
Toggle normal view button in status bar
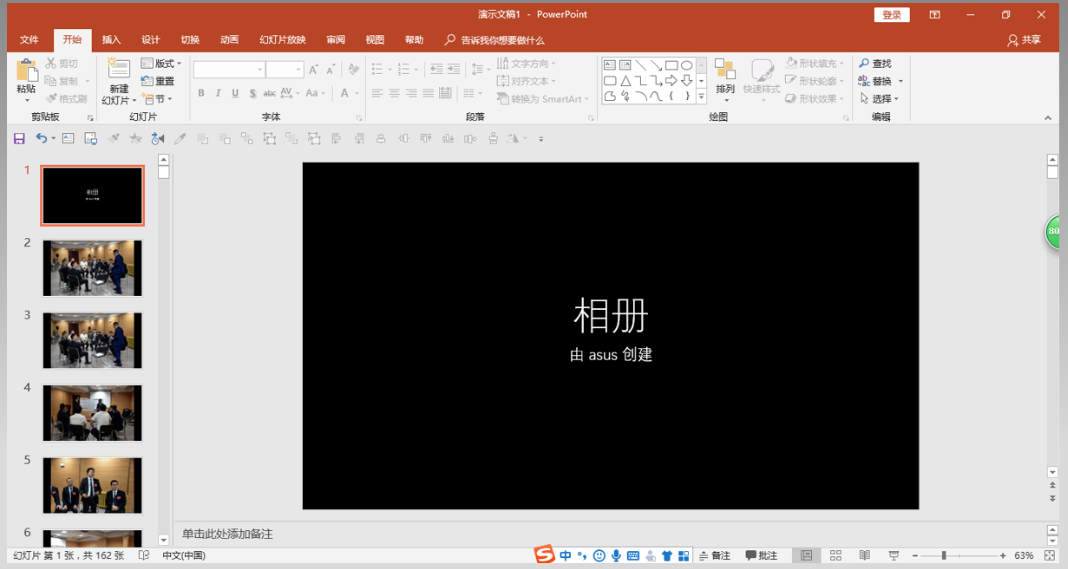806,555
